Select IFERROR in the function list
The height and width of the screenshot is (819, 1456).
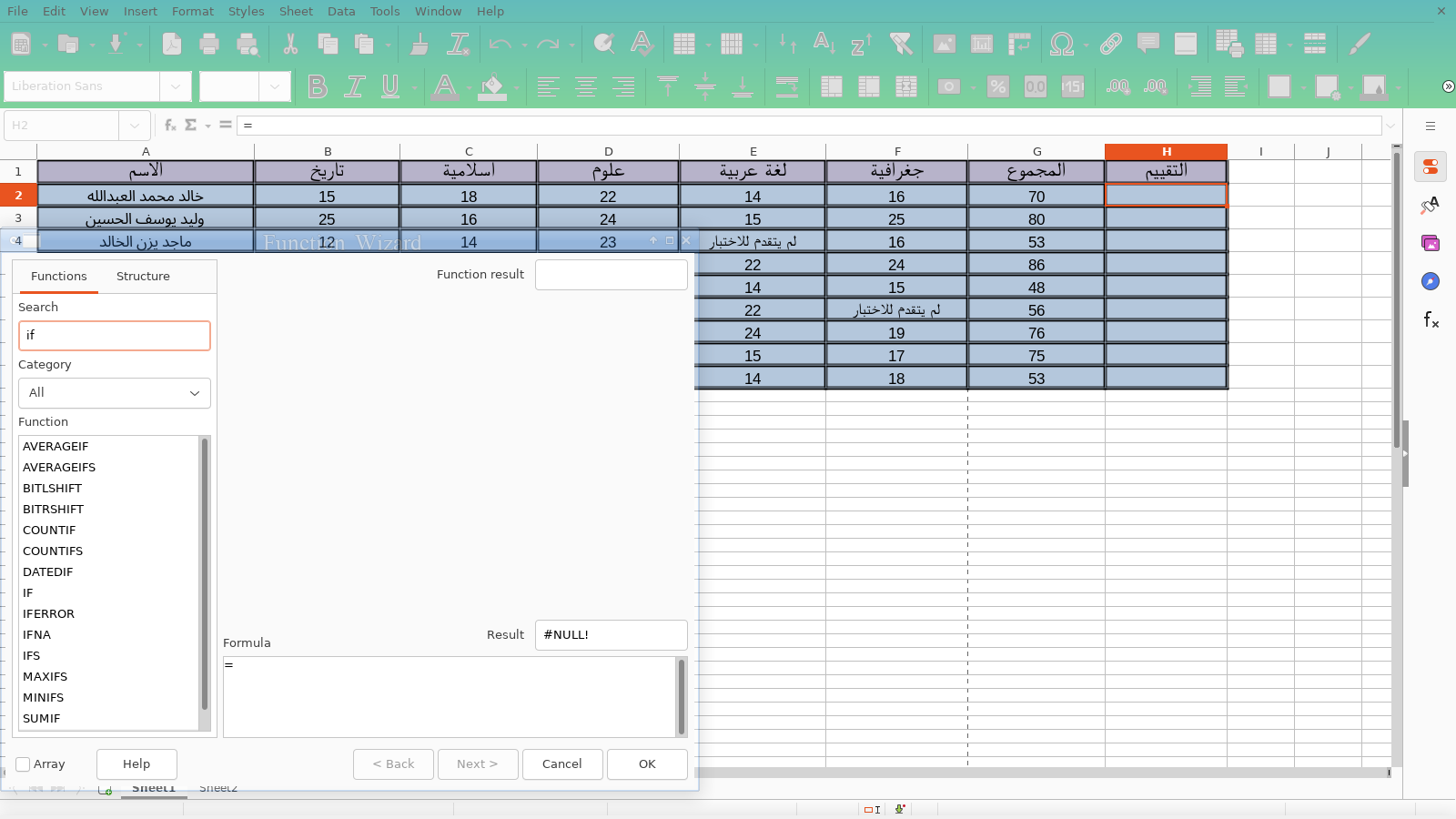[49, 614]
